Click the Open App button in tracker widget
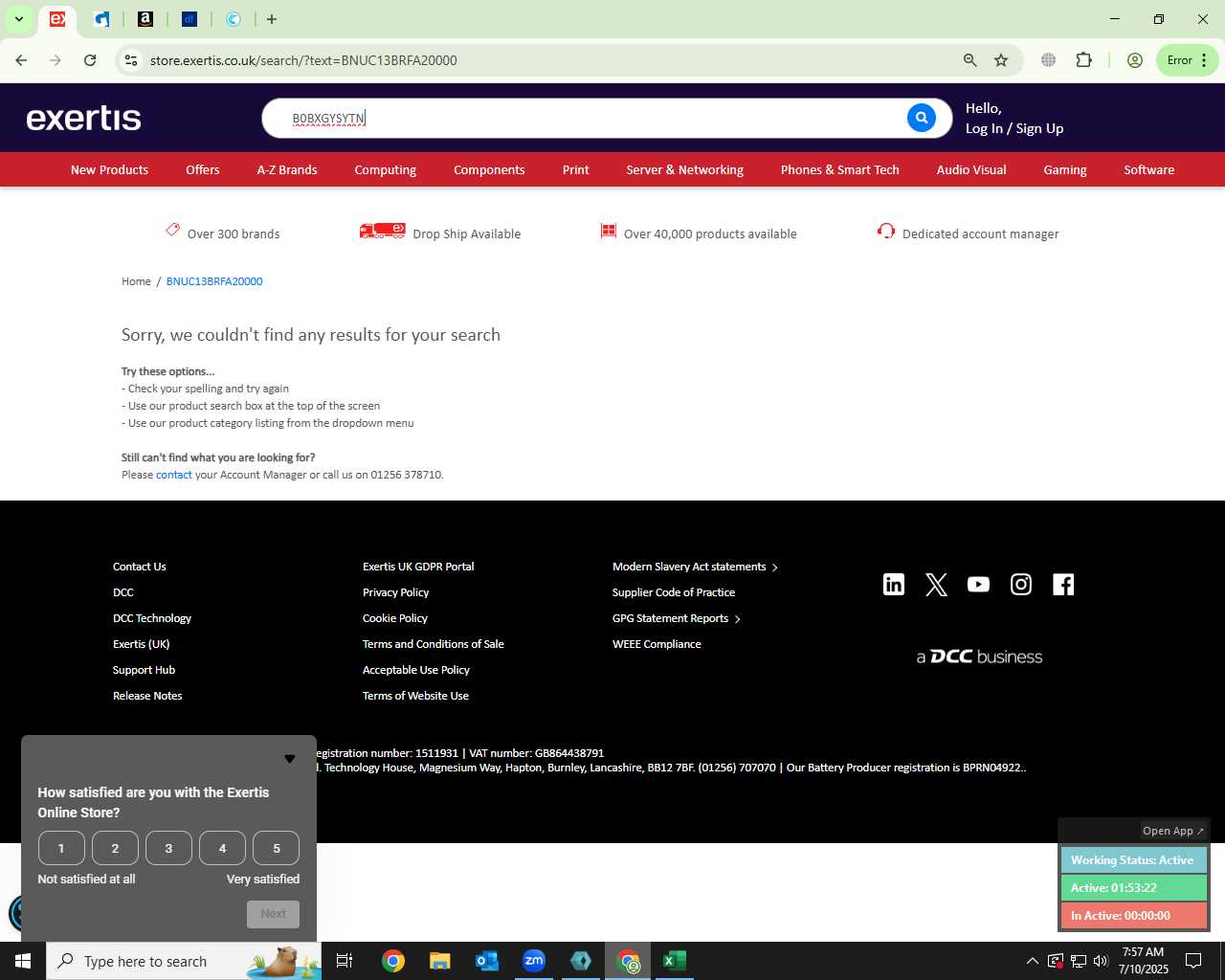 coord(1173,831)
